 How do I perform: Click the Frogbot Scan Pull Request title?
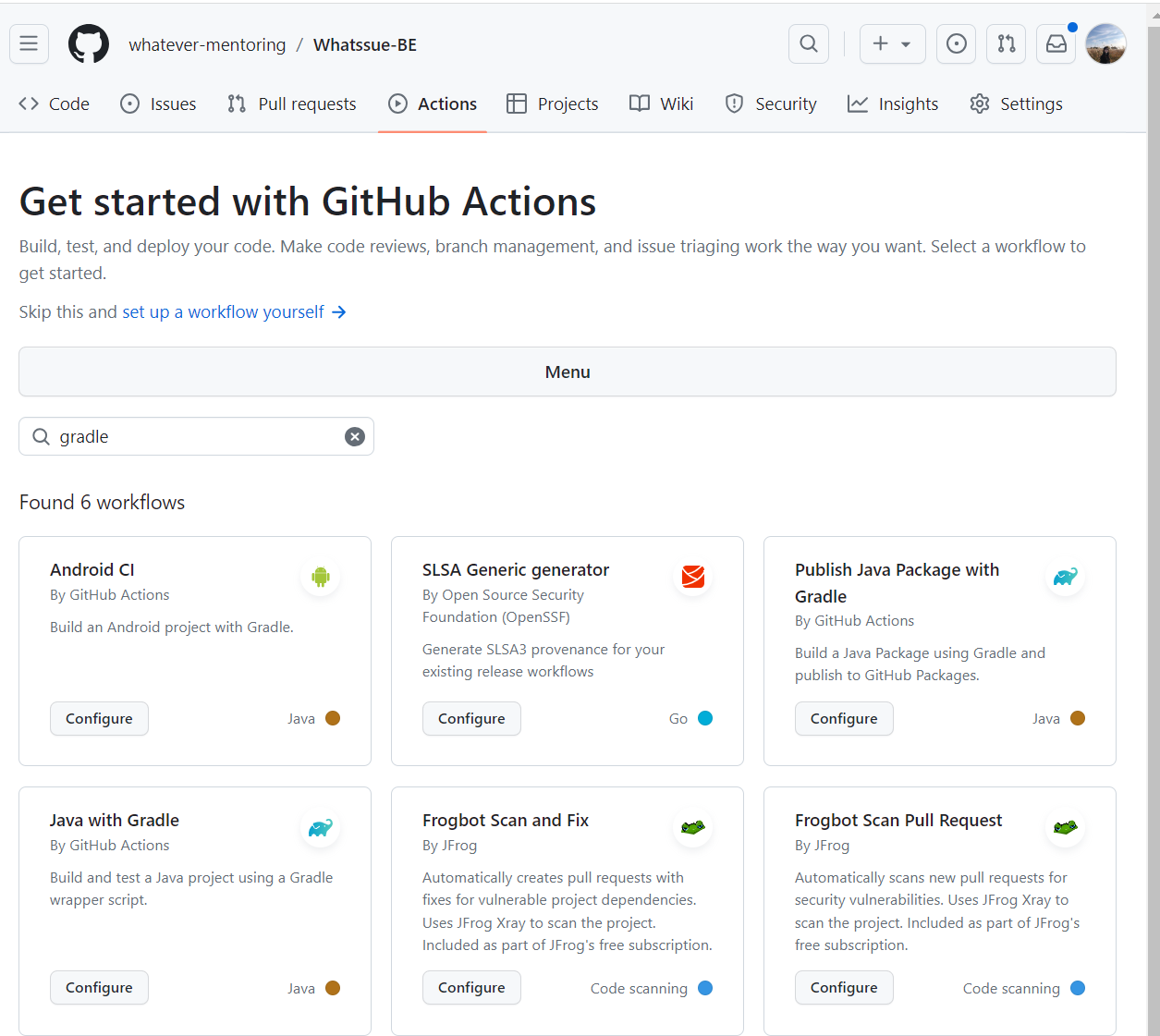click(898, 820)
